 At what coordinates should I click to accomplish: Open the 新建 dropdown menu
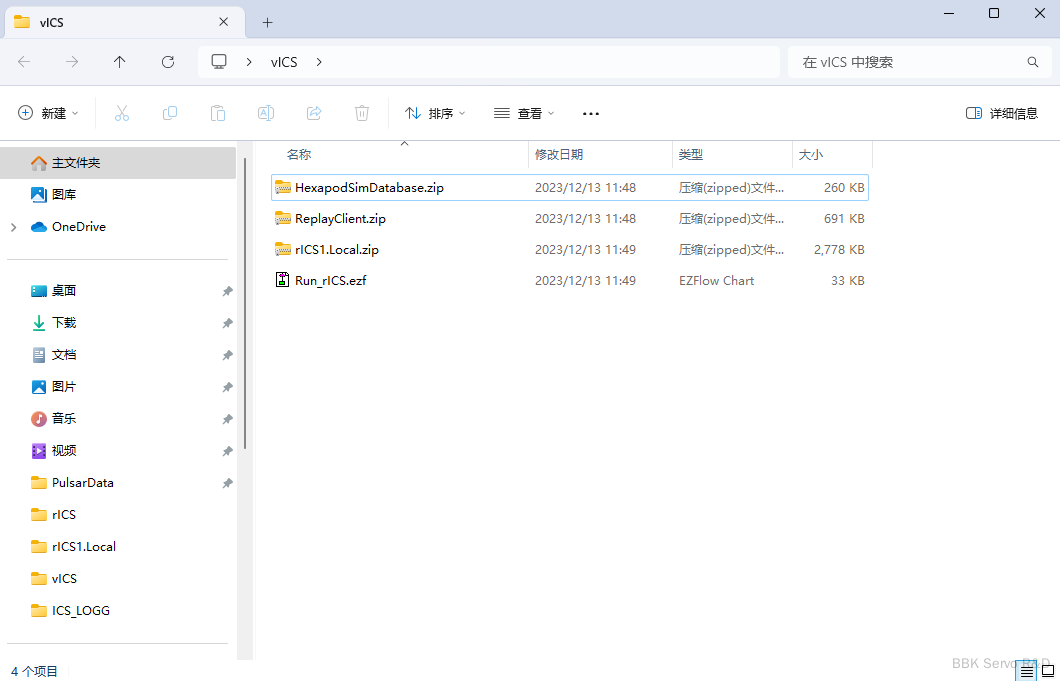(x=48, y=114)
